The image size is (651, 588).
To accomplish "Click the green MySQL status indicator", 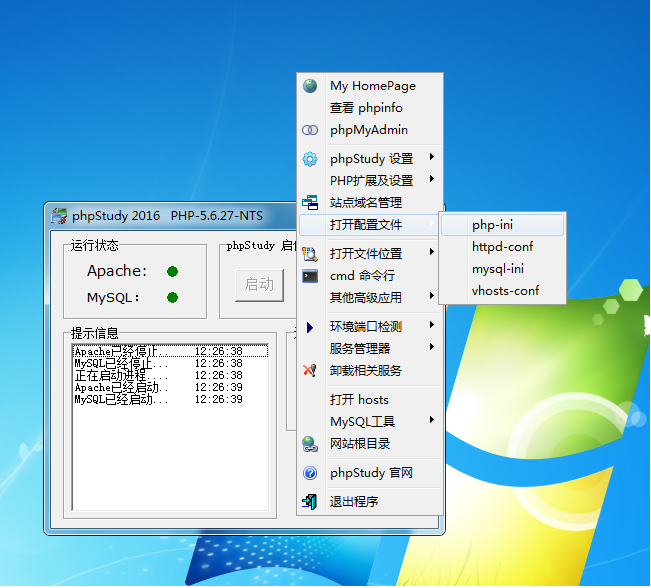I will [x=172, y=298].
